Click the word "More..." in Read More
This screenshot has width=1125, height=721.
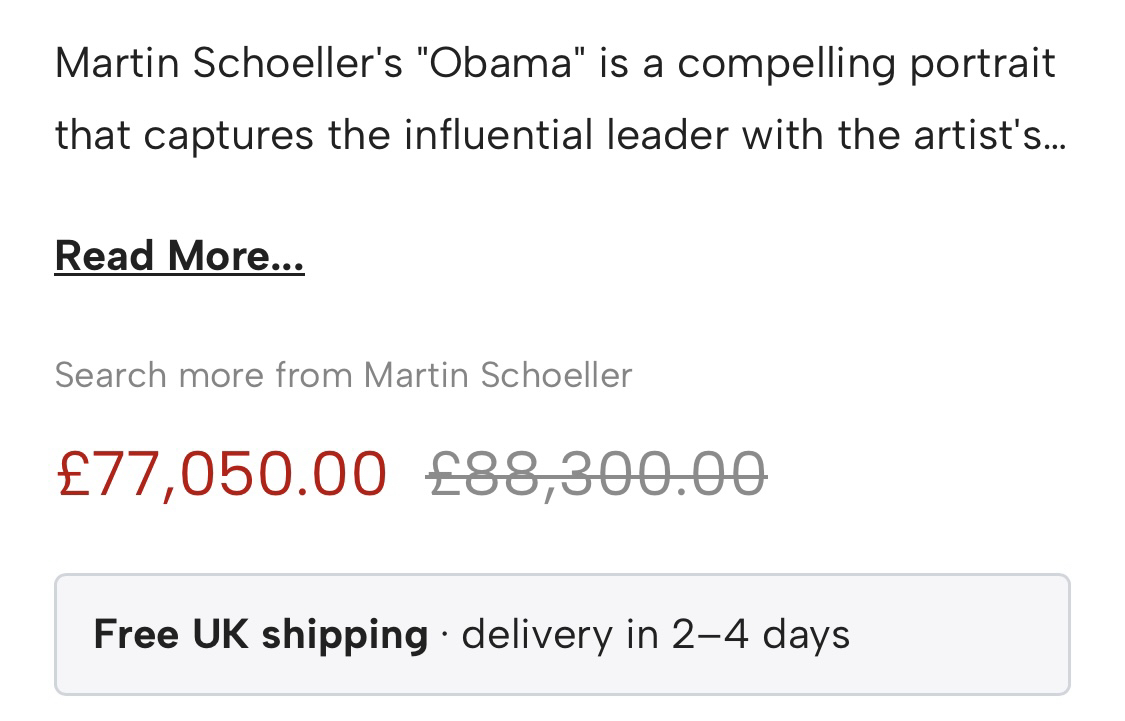point(236,256)
